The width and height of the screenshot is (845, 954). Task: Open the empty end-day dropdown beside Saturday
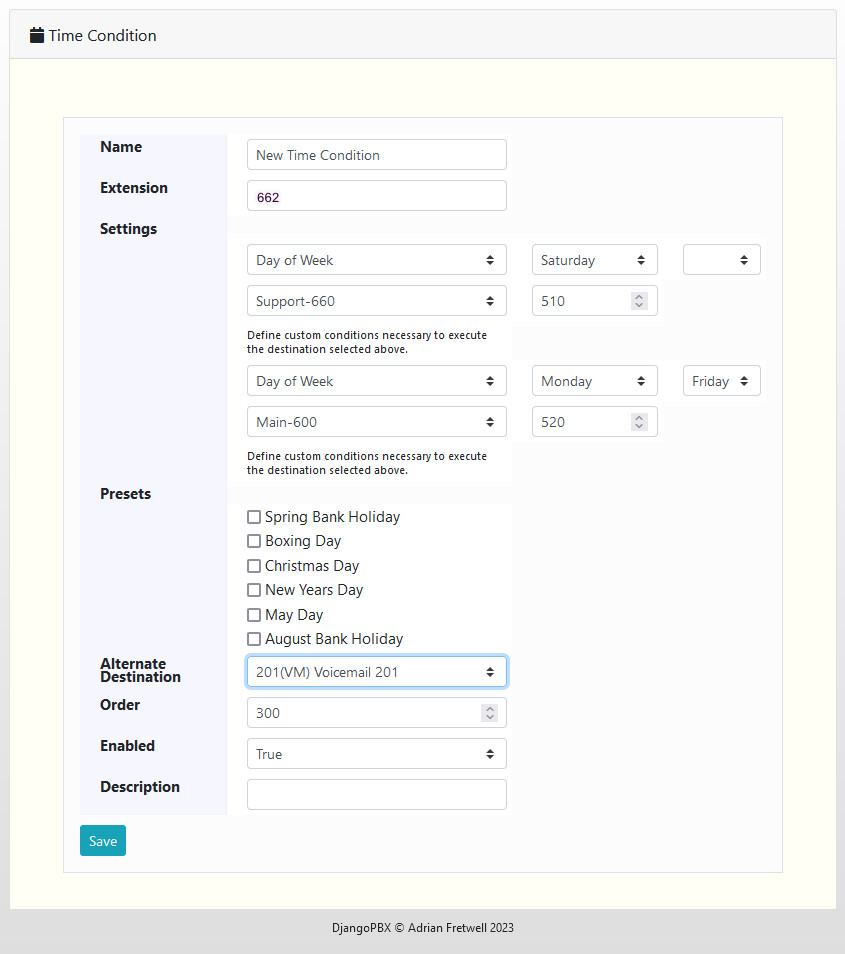tap(721, 260)
